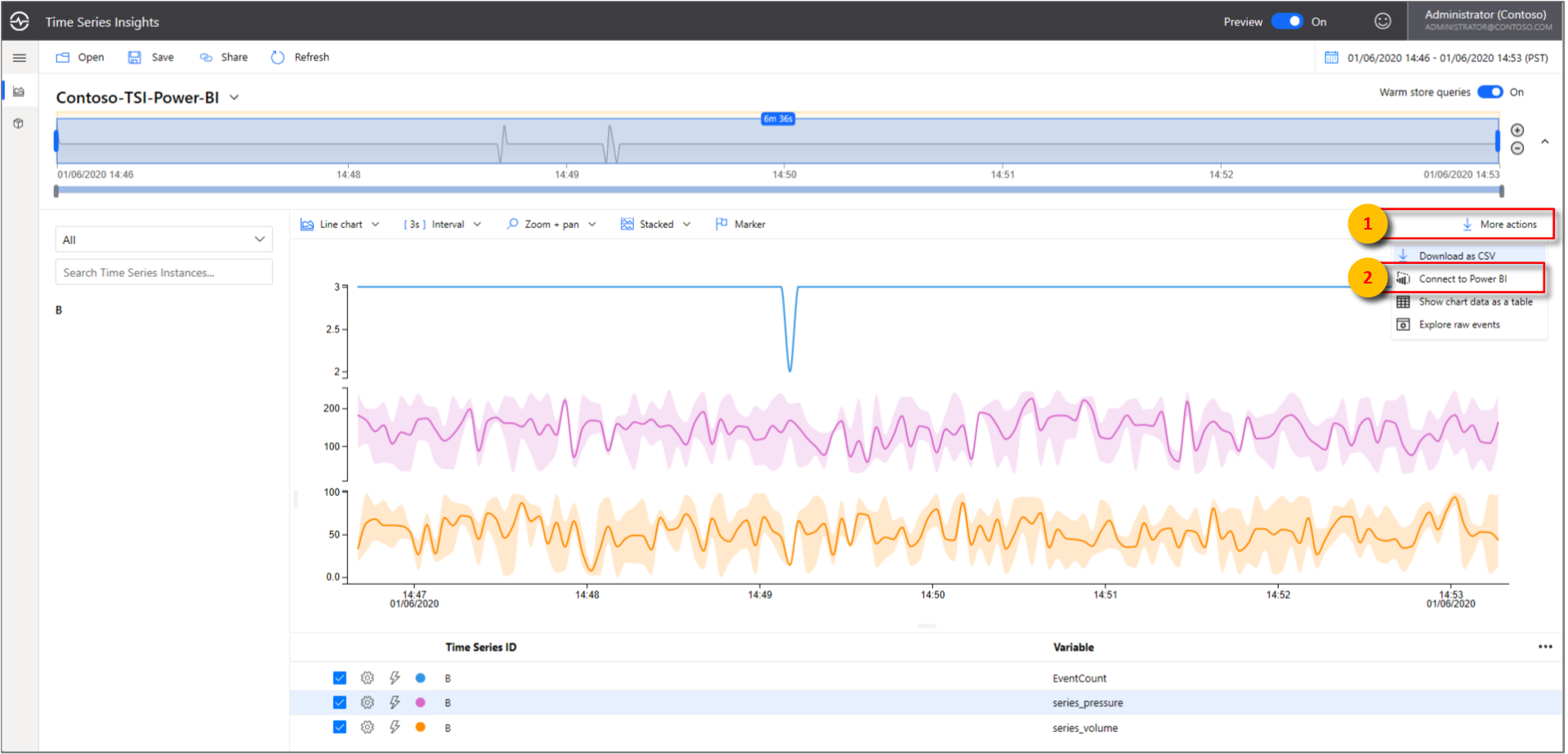Click the Search Time Series Instances field
The width and height of the screenshot is (1568, 754).
point(163,273)
